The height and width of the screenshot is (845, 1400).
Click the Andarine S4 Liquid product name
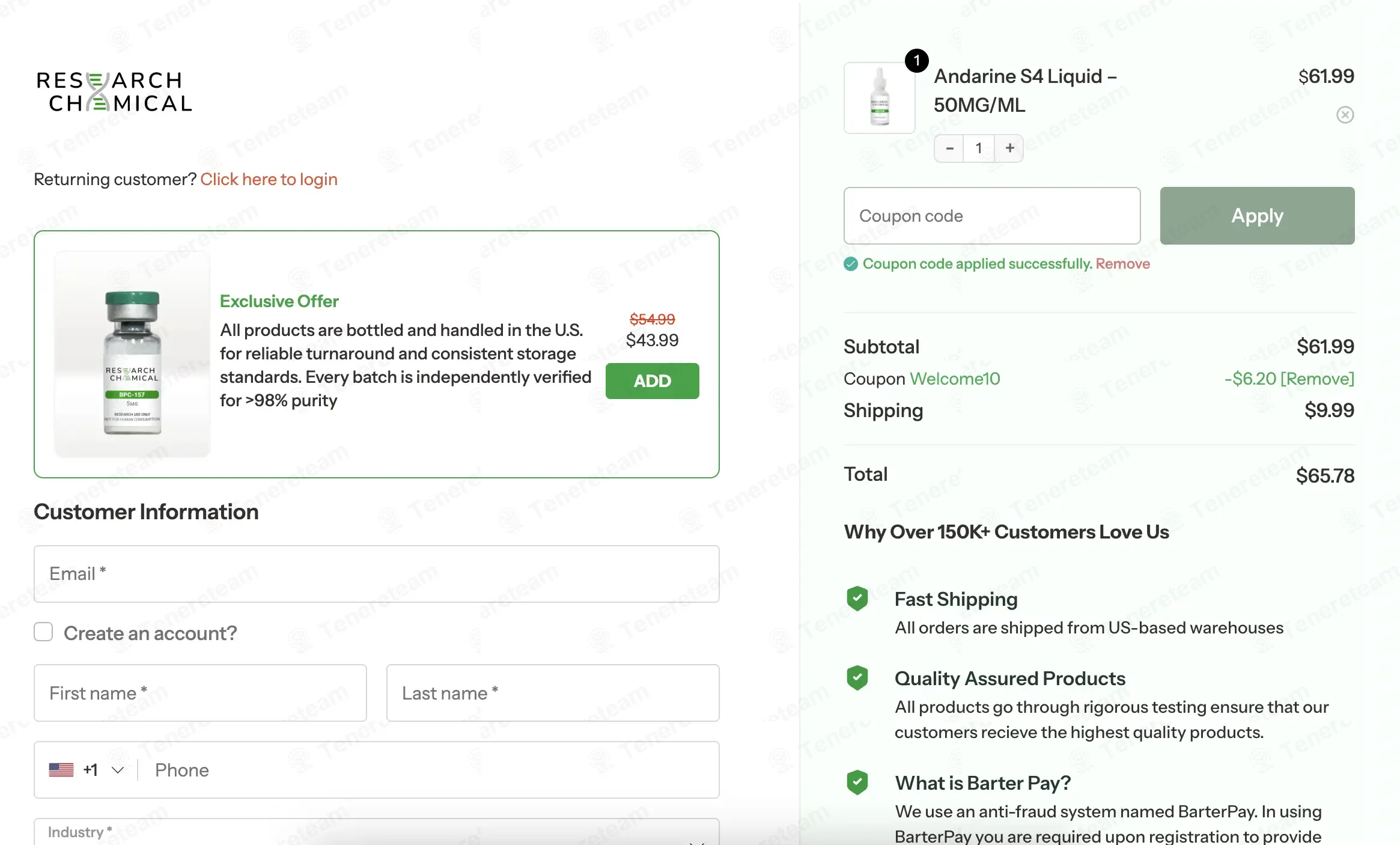pyautogui.click(x=1025, y=91)
